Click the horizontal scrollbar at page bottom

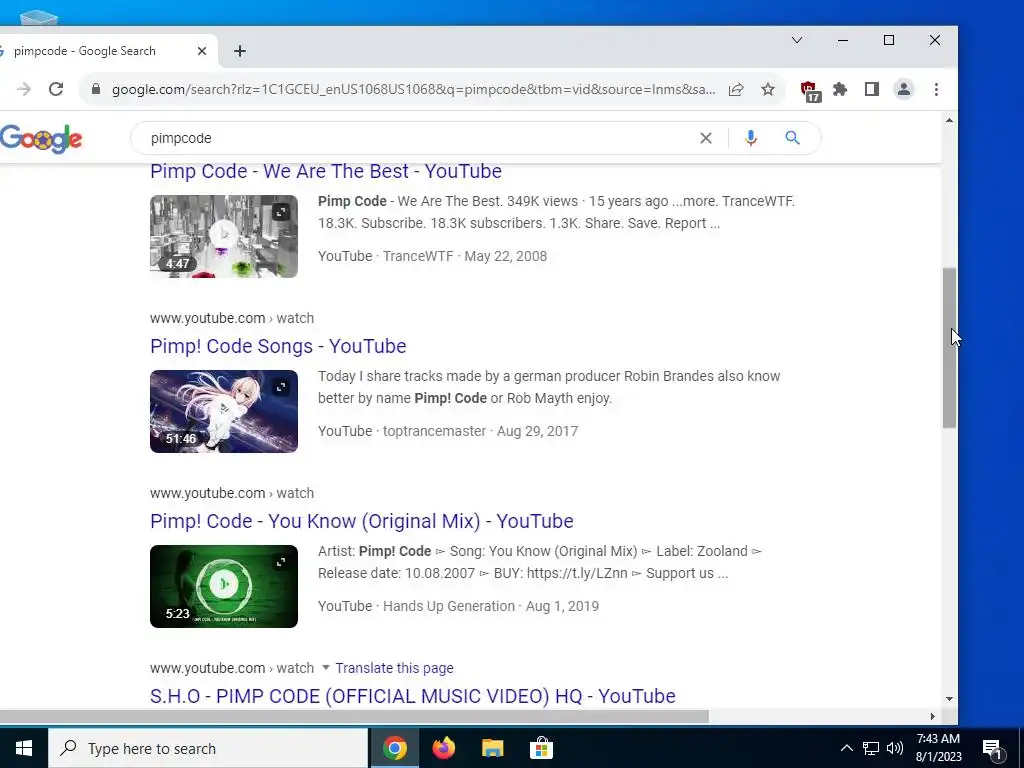[x=354, y=716]
